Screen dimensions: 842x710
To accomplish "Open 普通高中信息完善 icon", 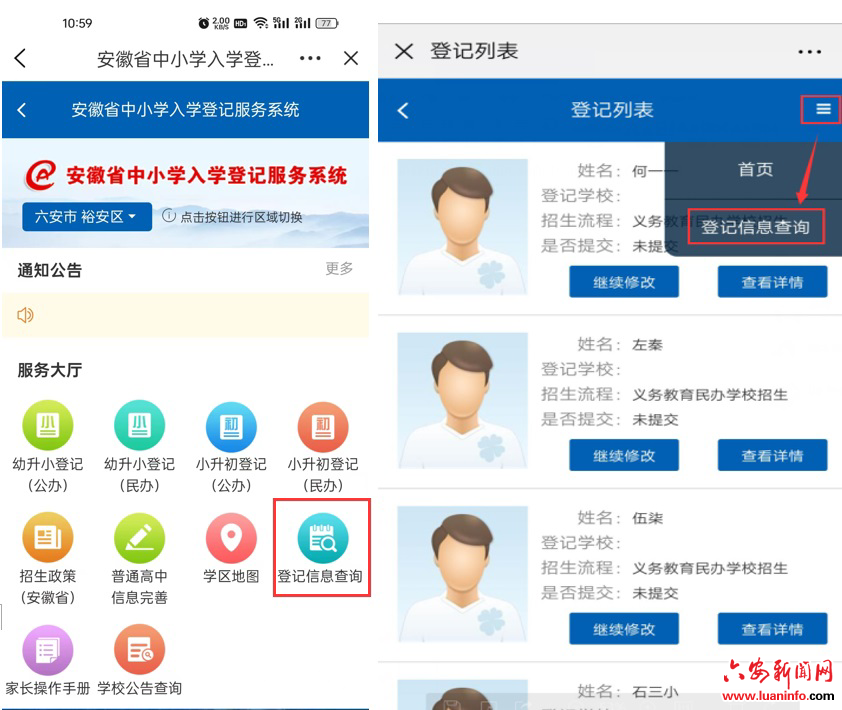I will click(x=139, y=539).
